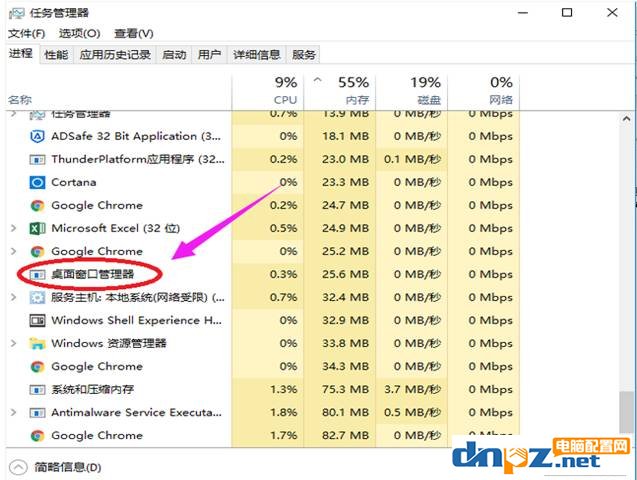This screenshot has width=637, height=480.
Task: Click the 0.5 MB/秒 disk cell
Action: (x=412, y=413)
